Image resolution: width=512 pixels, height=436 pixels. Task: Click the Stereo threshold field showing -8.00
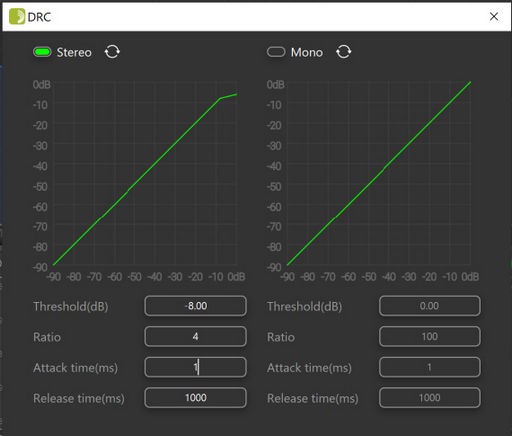[x=196, y=306]
